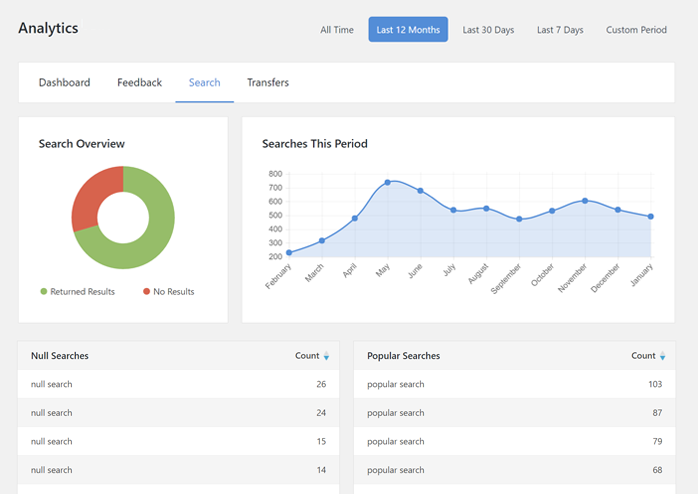Select the November data point on the chart
Viewport: 698px width, 494px height.
[x=585, y=201]
